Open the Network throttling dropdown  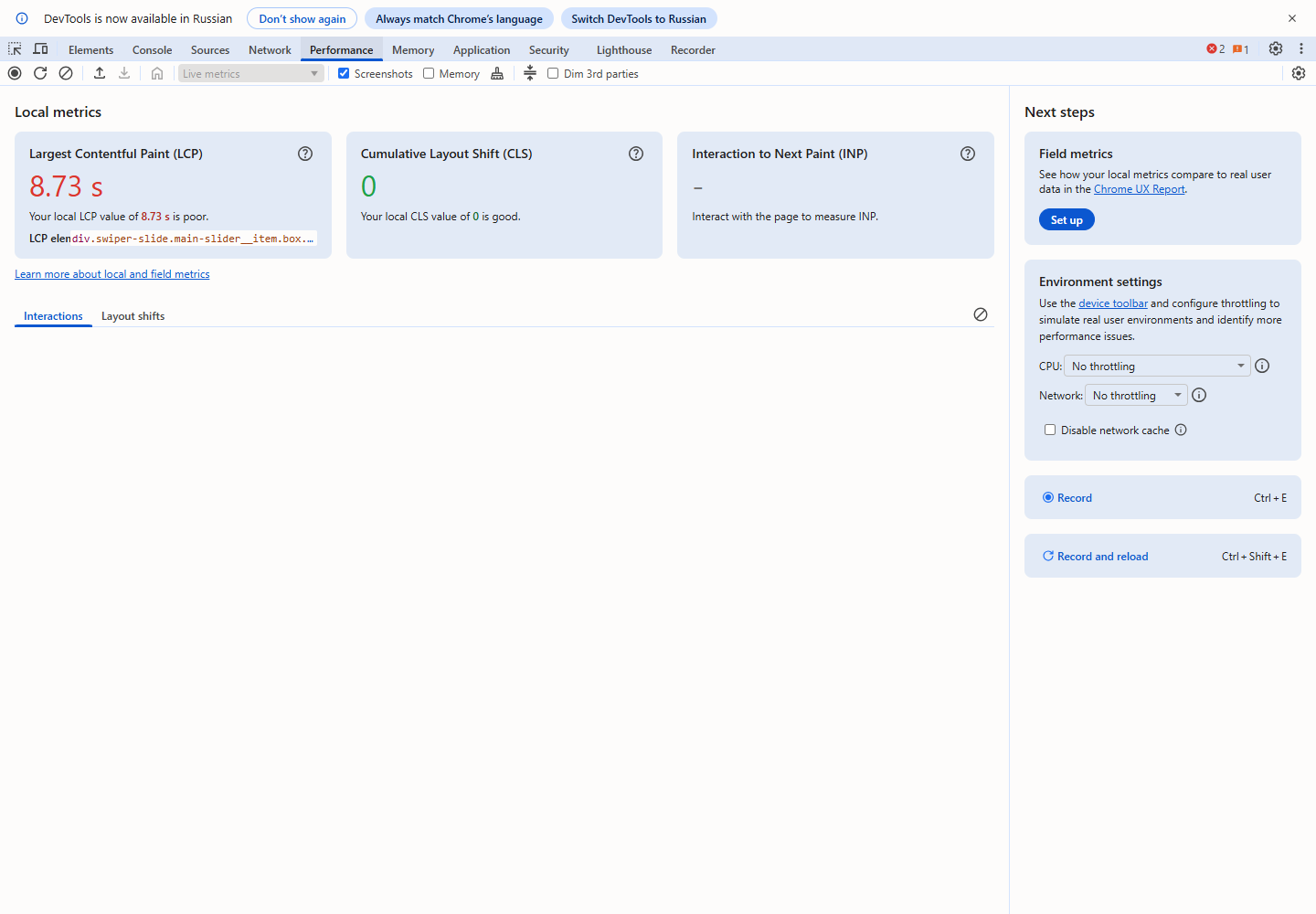pyautogui.click(x=1136, y=395)
